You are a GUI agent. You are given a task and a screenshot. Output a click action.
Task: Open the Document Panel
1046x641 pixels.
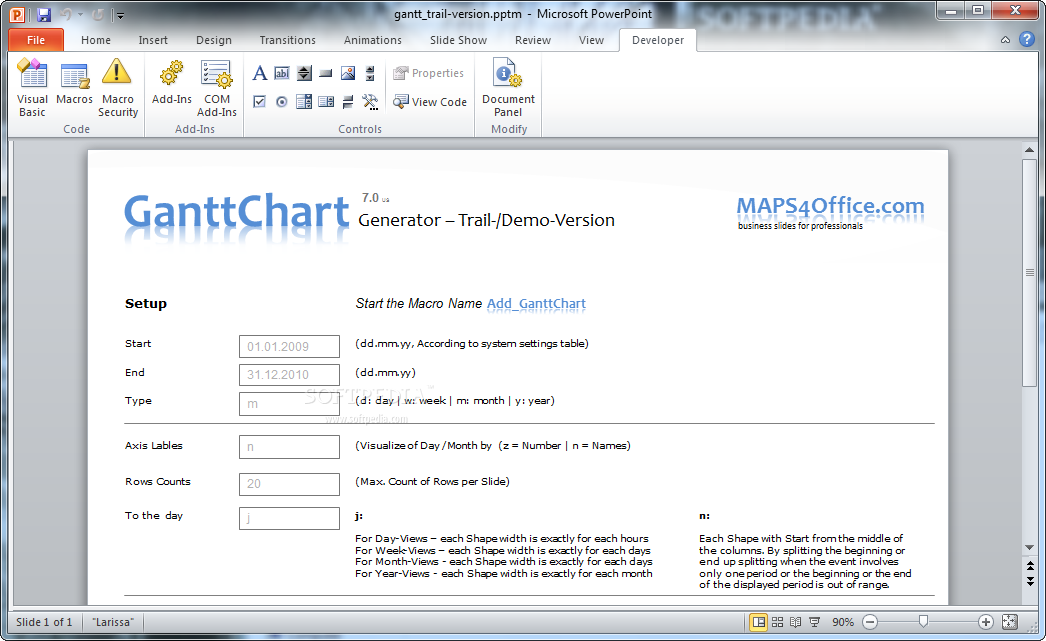click(508, 87)
